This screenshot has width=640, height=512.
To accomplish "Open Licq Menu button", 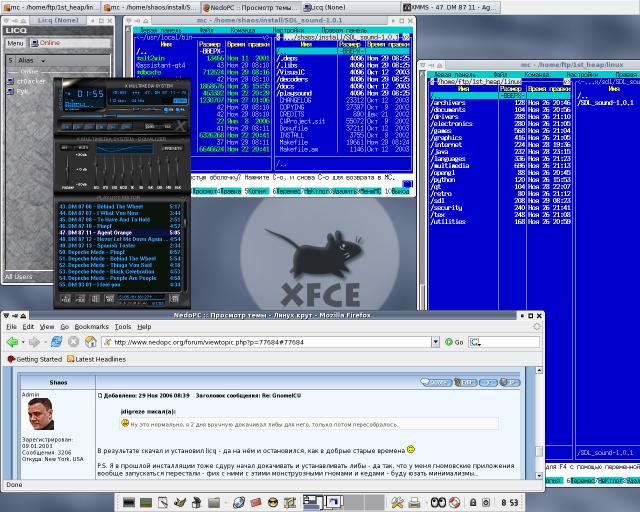I will coord(16,43).
